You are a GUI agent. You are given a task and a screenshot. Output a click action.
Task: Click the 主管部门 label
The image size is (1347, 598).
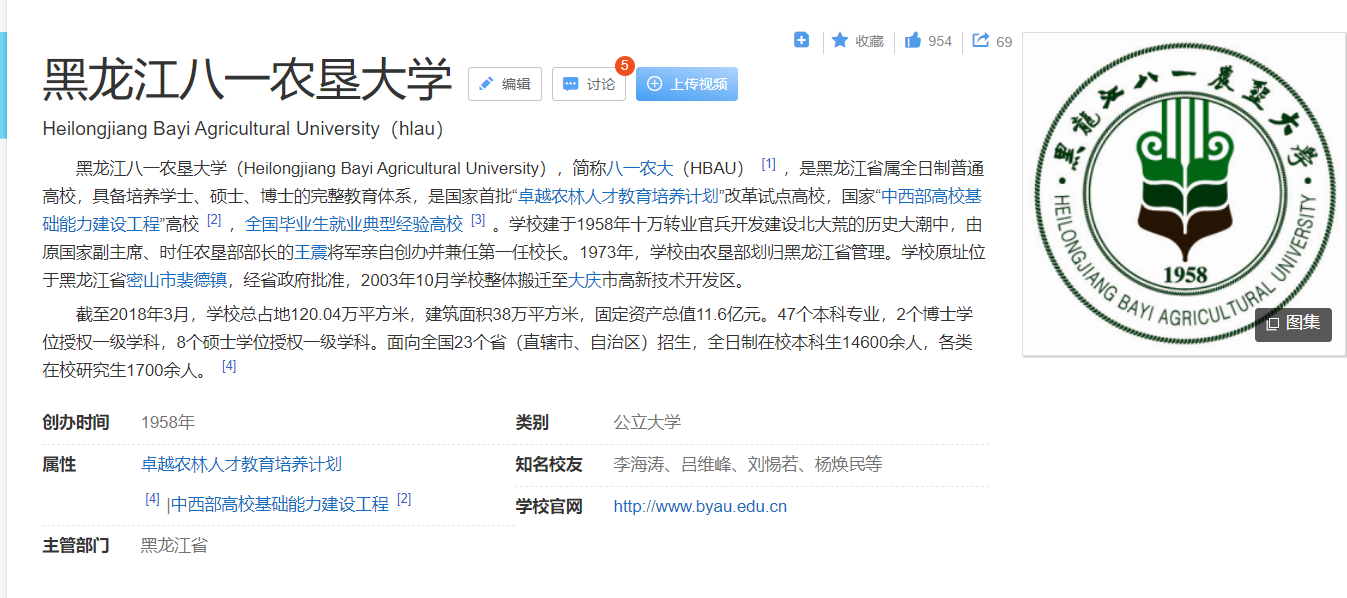click(x=76, y=545)
